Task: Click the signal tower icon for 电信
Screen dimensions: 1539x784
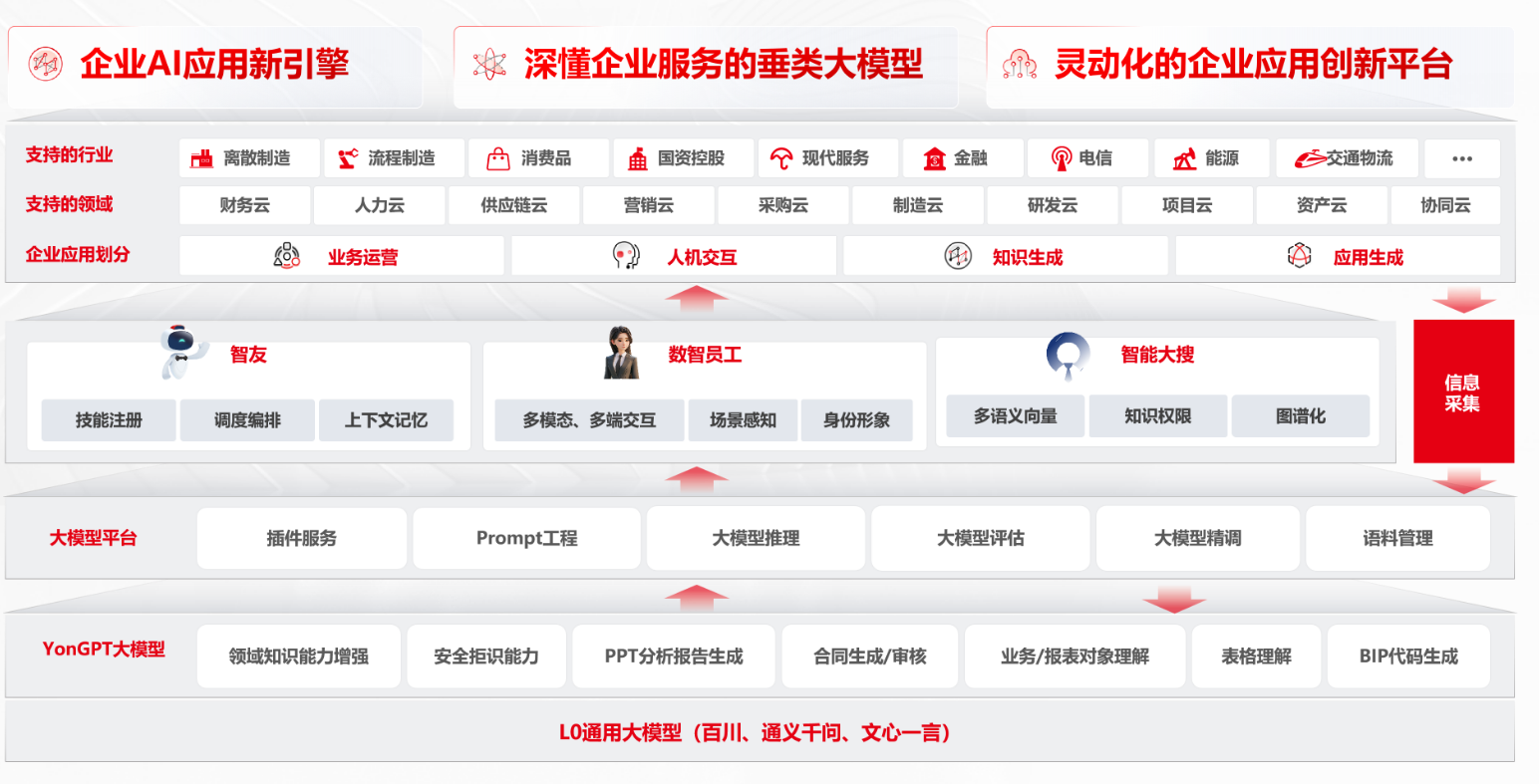Action: [x=1062, y=158]
